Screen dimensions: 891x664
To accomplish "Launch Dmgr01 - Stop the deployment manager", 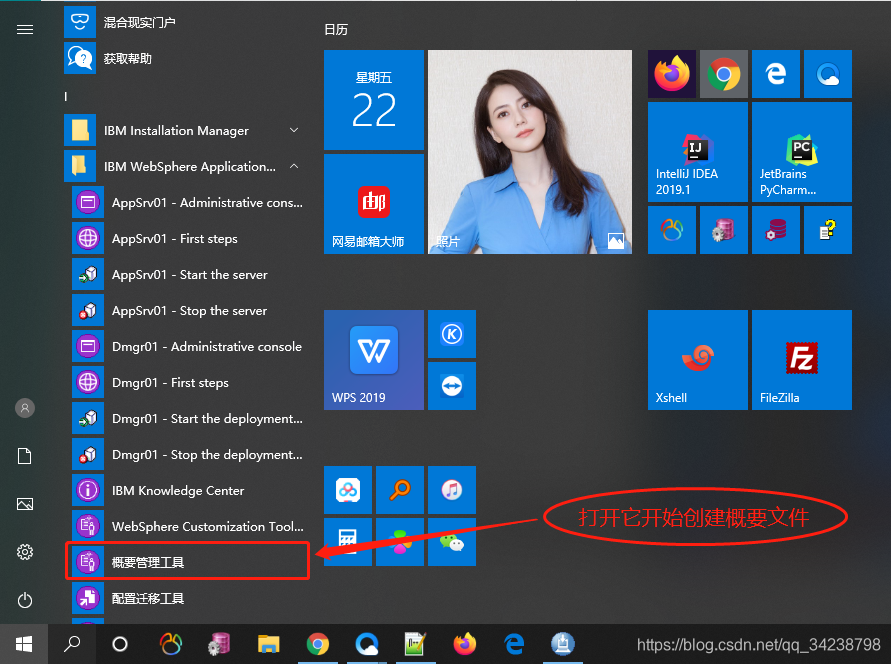I will [189, 454].
